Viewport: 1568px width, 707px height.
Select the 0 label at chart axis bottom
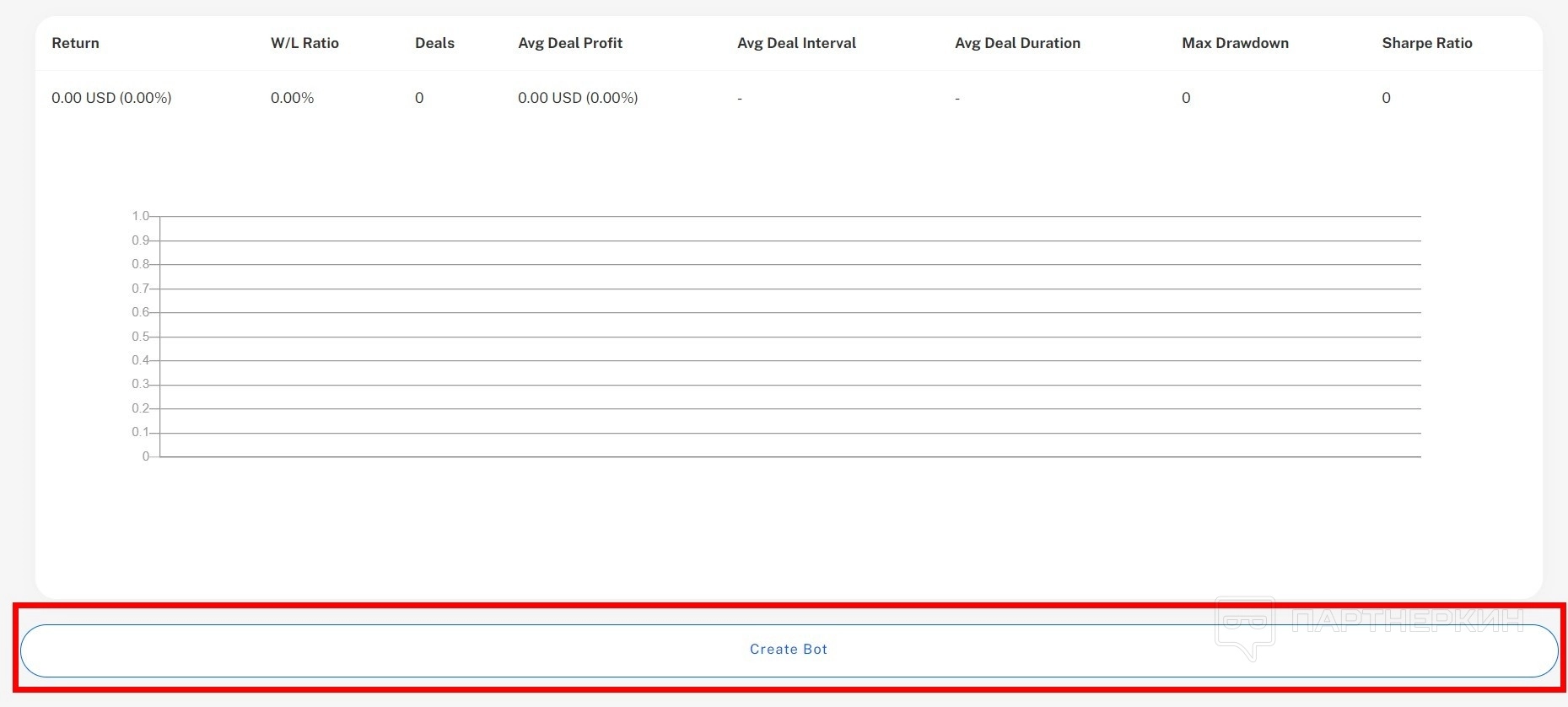tap(145, 456)
